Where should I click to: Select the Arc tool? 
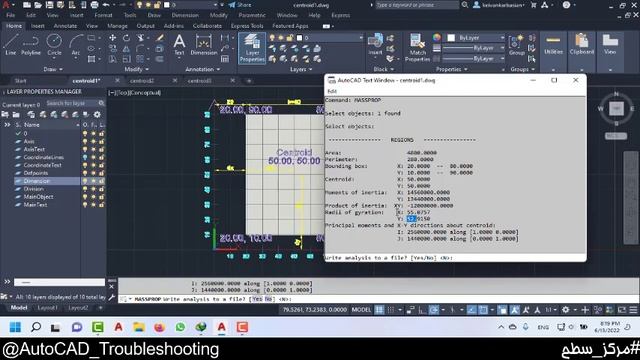(76, 45)
